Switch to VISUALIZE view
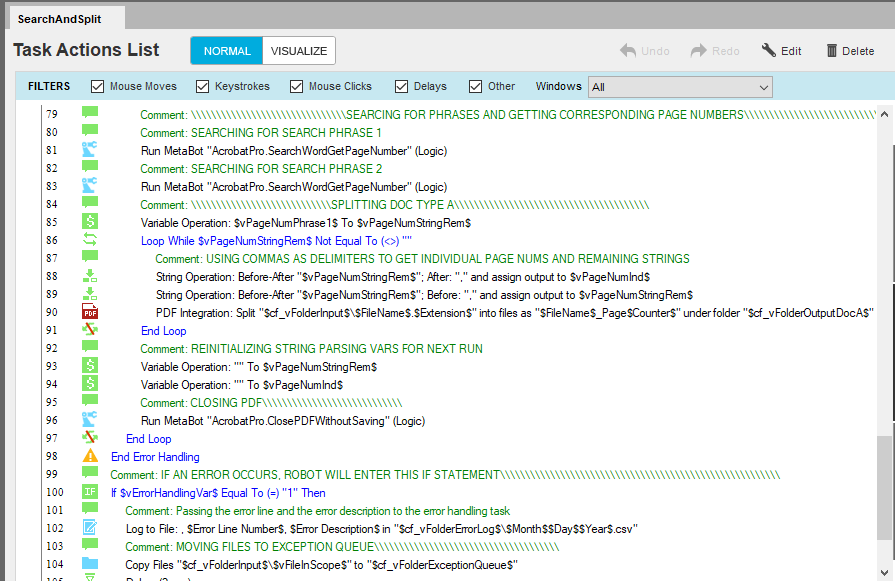 (x=298, y=51)
